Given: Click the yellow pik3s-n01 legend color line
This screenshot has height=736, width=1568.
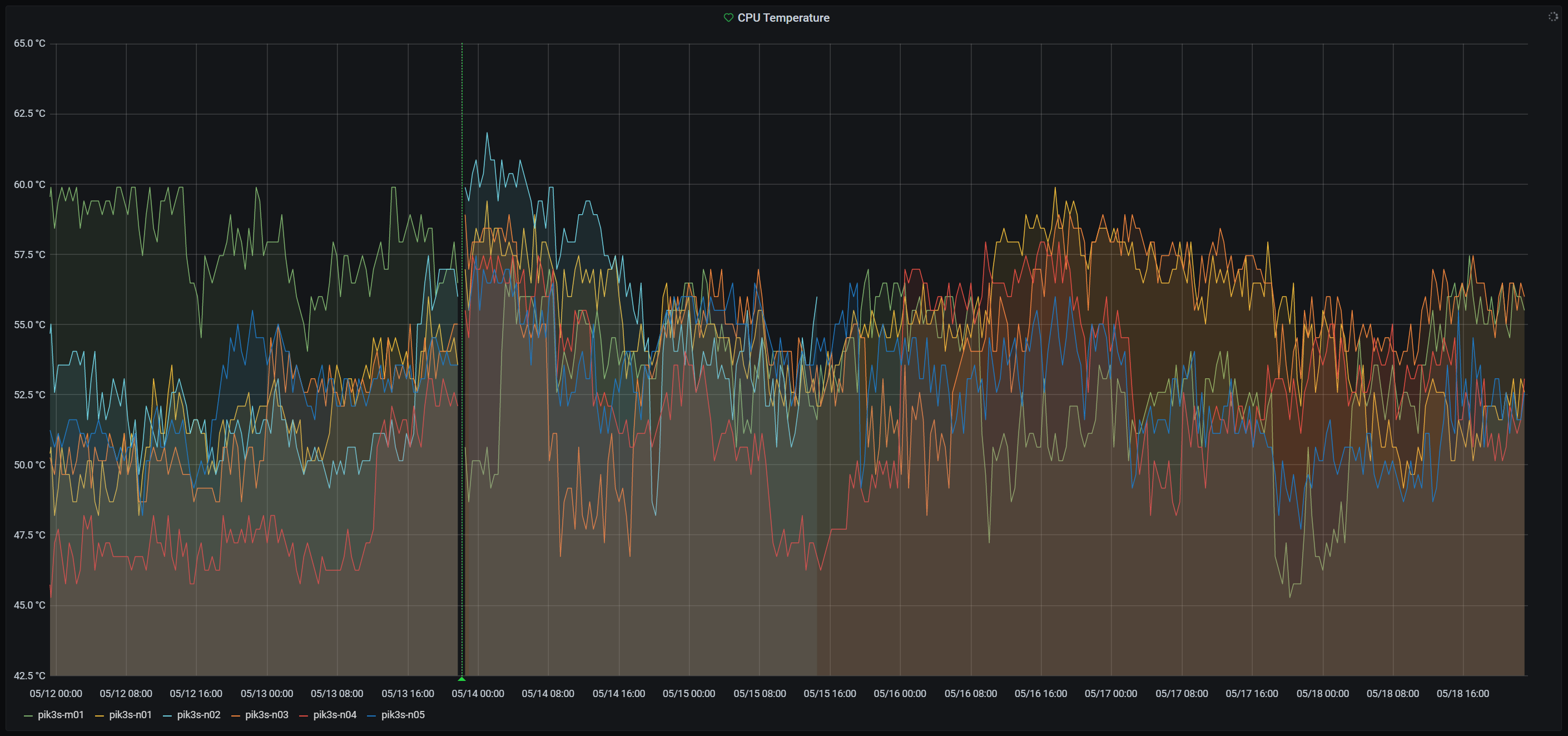Looking at the screenshot, I should [99, 715].
